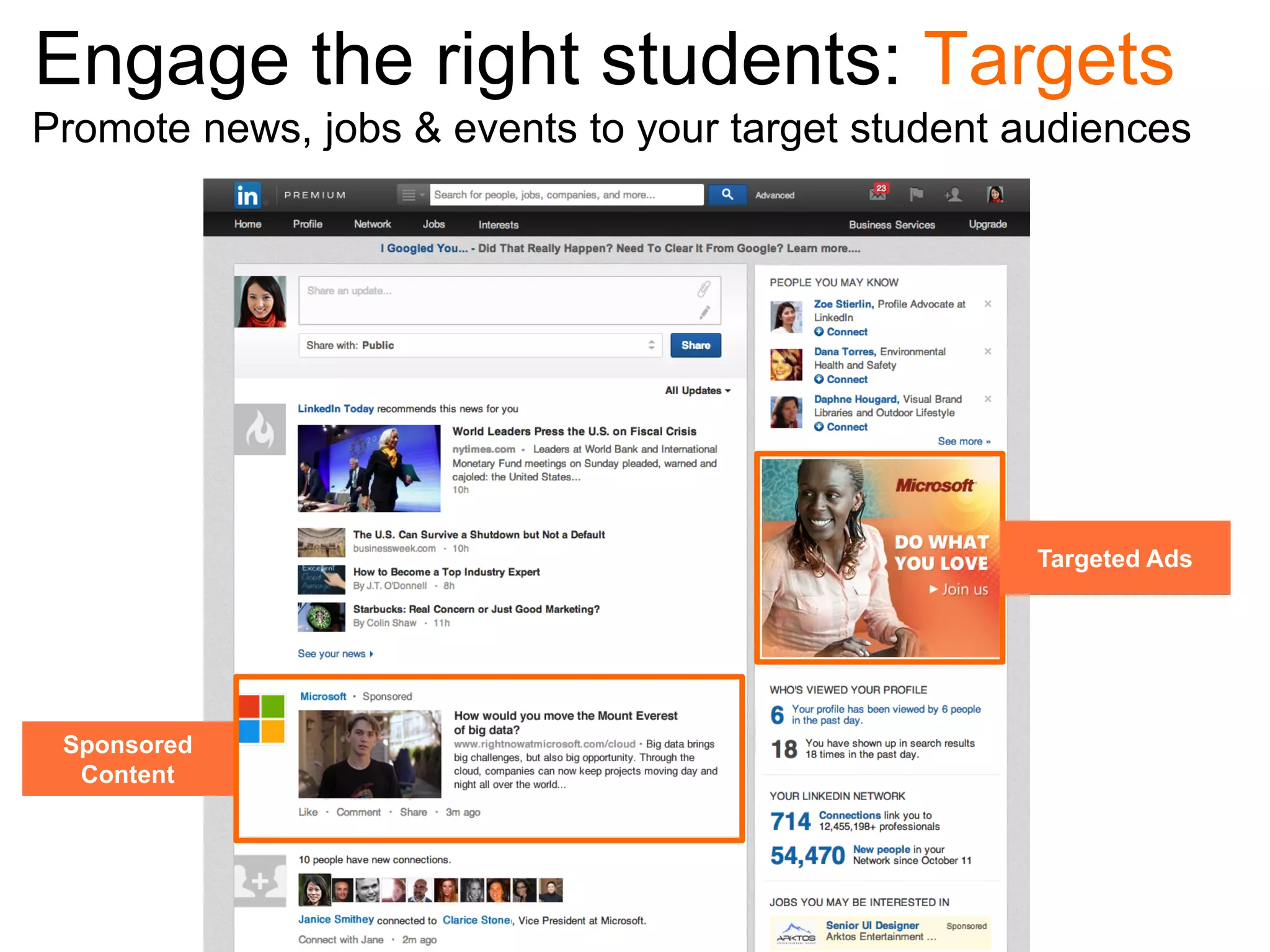Open the LinkedIn Today link
Viewport: 1270px width, 952px height.
(x=335, y=409)
